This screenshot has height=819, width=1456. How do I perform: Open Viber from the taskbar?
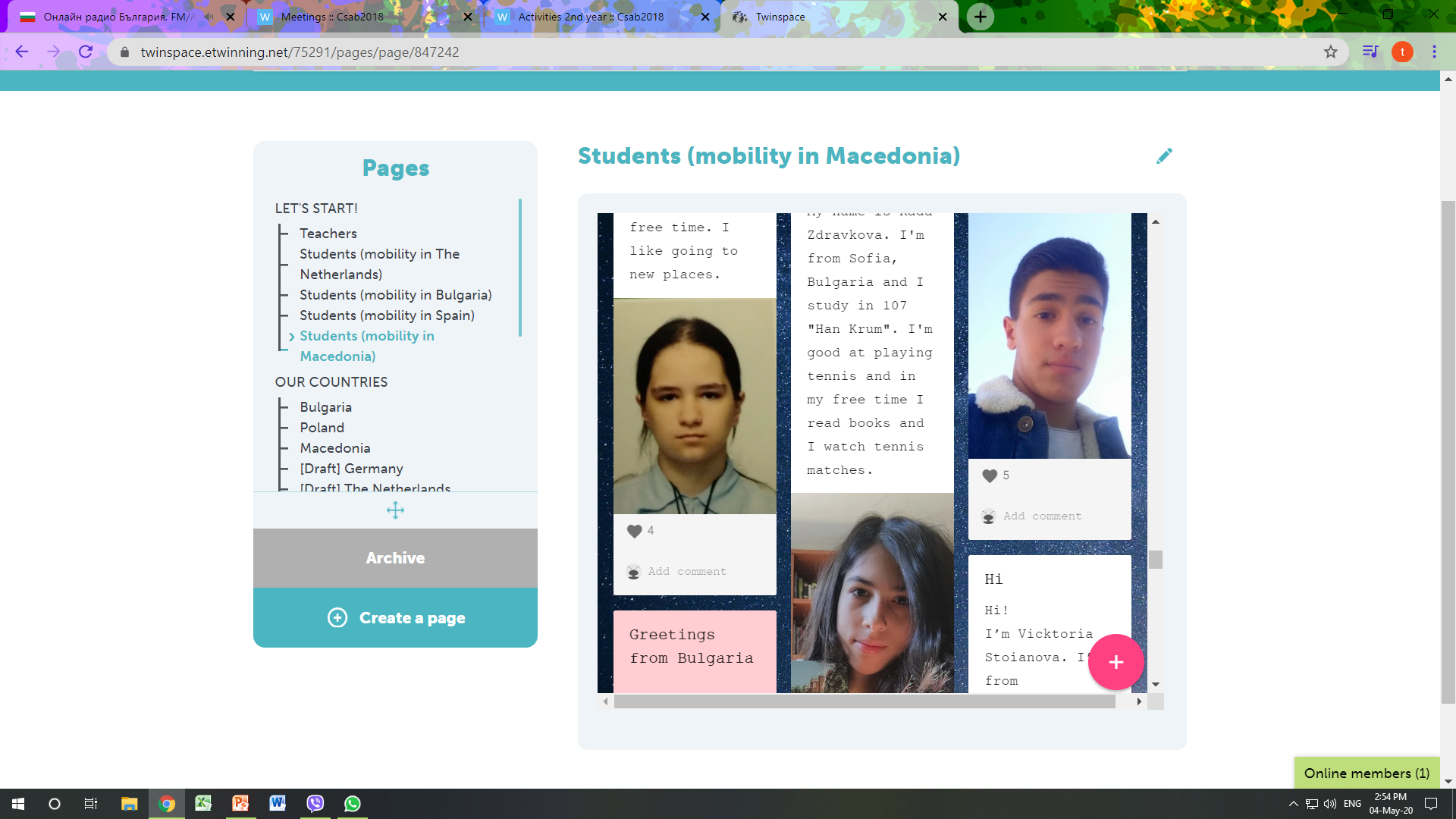coord(315,804)
